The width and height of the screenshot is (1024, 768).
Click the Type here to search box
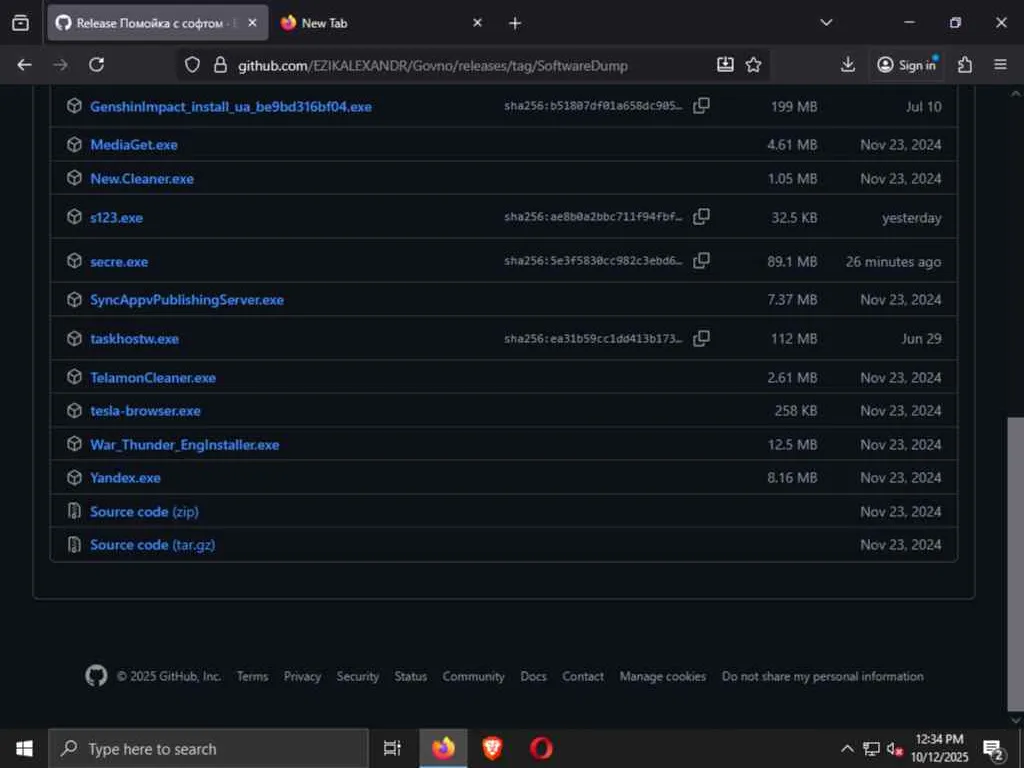click(209, 748)
